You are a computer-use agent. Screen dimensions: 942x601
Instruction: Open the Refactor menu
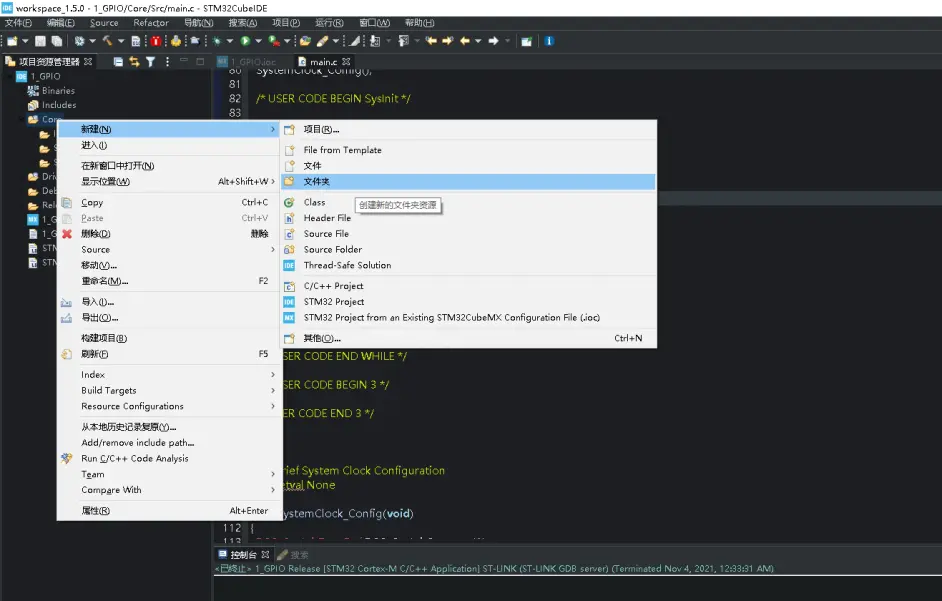coord(151,23)
